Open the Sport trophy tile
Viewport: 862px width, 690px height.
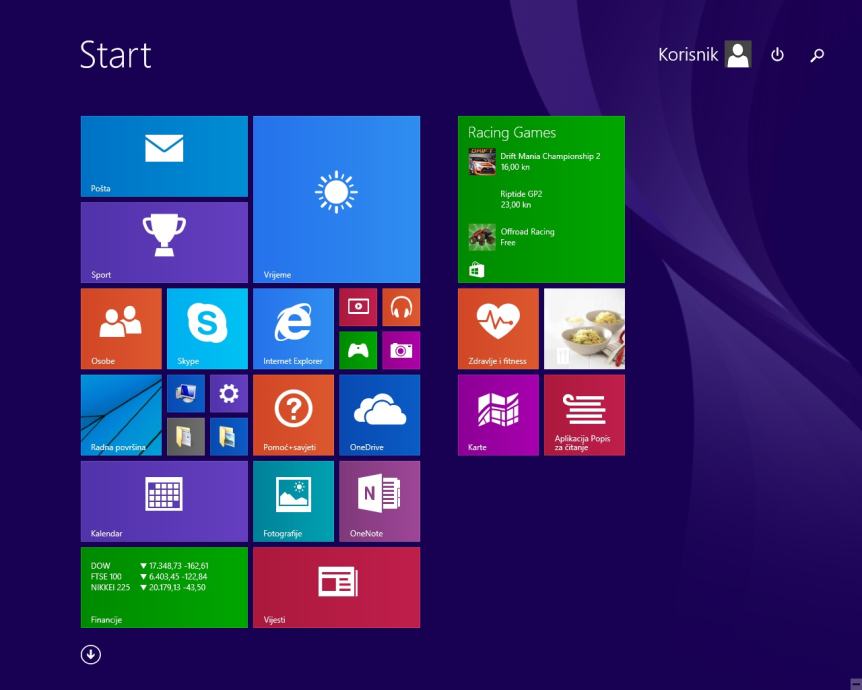pyautogui.click(x=164, y=242)
